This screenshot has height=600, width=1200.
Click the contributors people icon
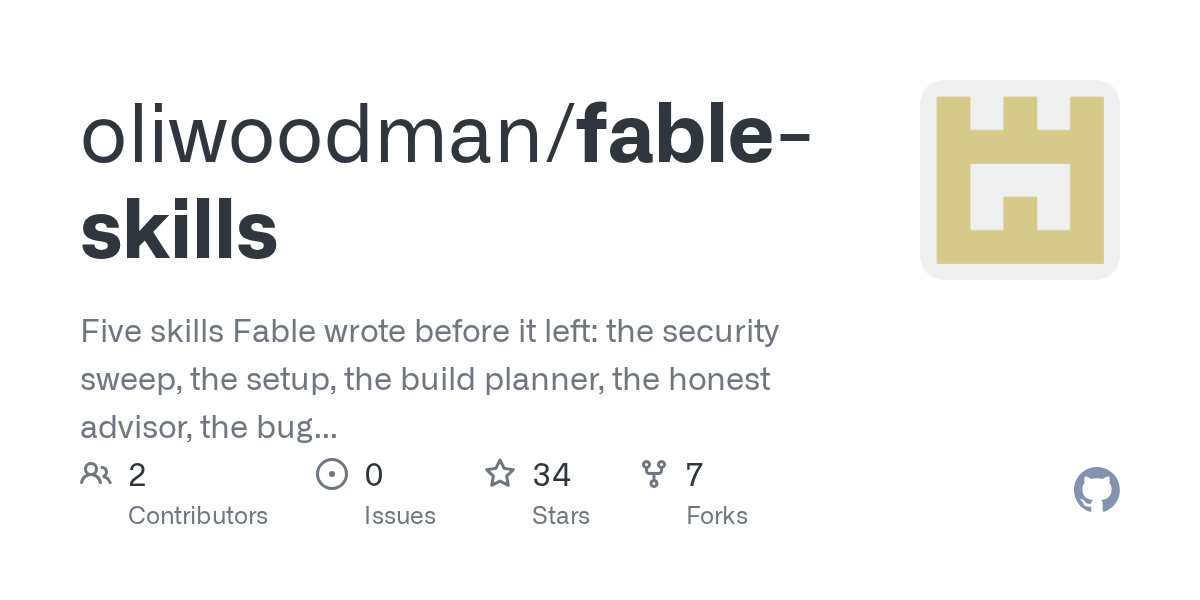[96, 474]
